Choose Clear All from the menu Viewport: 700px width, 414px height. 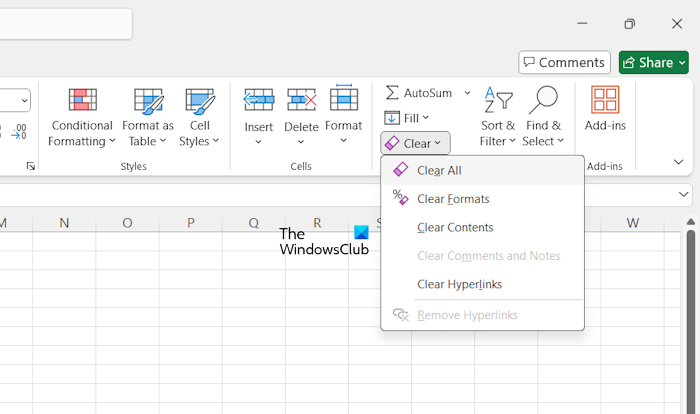pos(439,171)
